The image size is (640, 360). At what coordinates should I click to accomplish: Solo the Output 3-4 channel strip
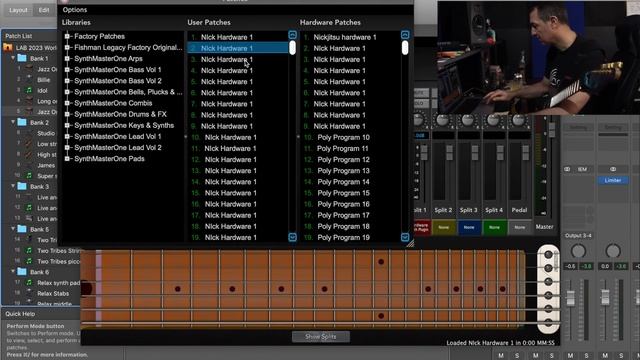coord(587,356)
